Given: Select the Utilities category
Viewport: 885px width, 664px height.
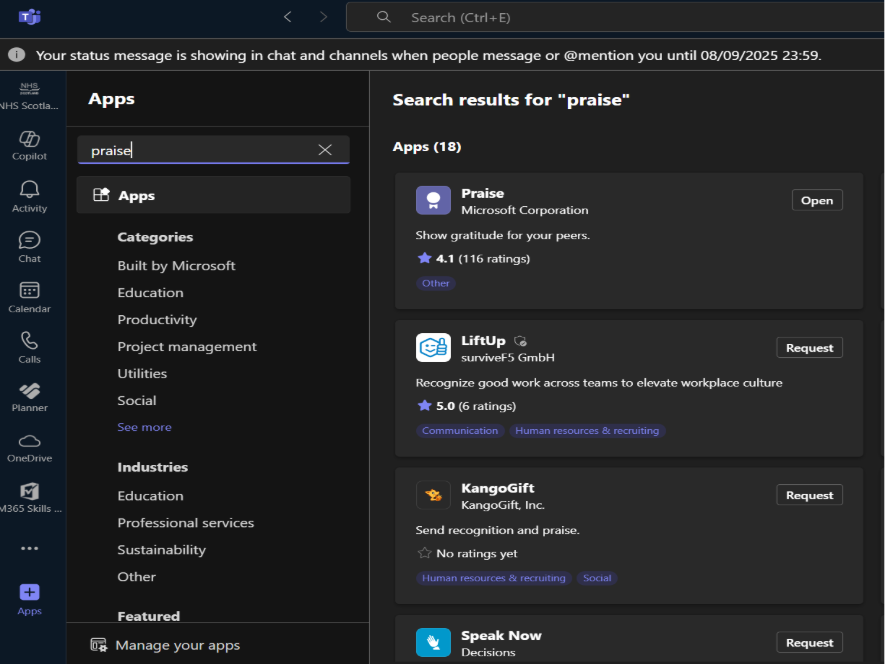Looking at the screenshot, I should pyautogui.click(x=142, y=373).
